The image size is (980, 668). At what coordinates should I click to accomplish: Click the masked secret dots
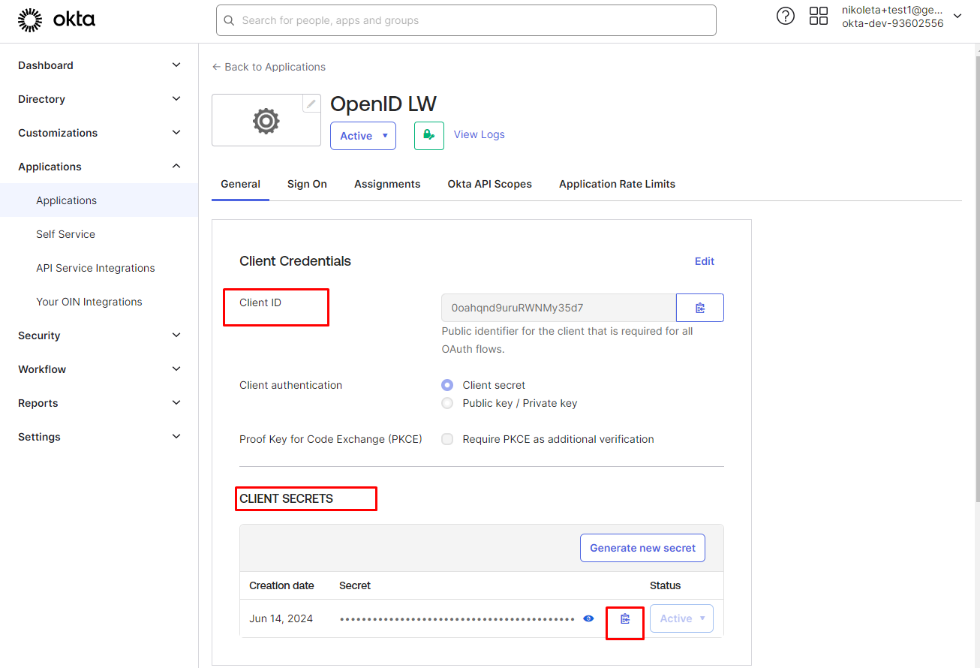pos(457,619)
